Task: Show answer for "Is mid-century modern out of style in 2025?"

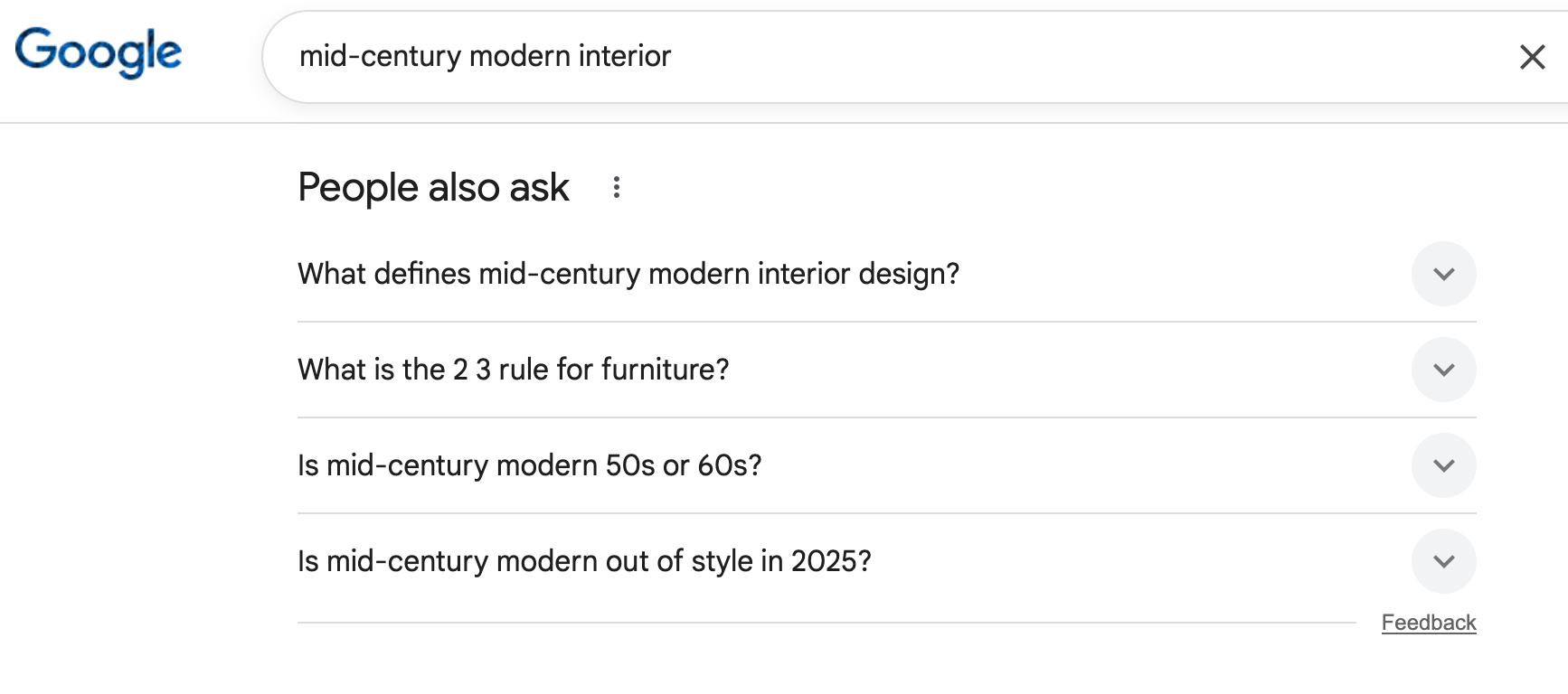Action: (x=584, y=561)
